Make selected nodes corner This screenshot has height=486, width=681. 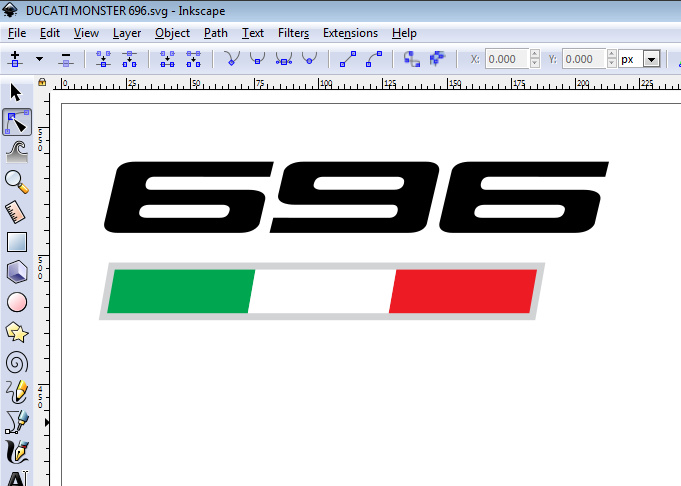click(x=231, y=58)
